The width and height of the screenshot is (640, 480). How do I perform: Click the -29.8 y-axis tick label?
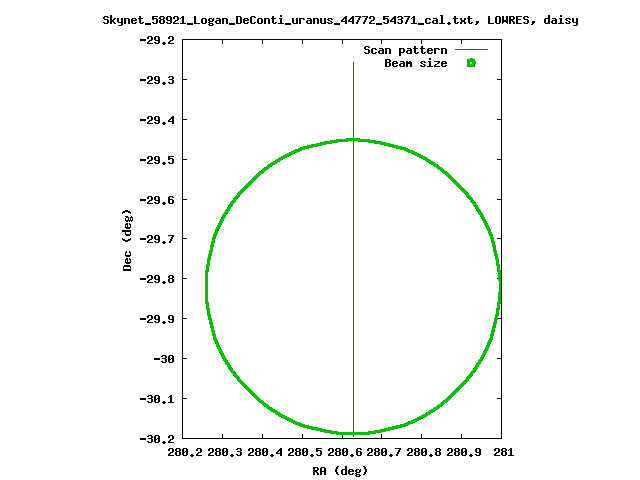pos(157,279)
